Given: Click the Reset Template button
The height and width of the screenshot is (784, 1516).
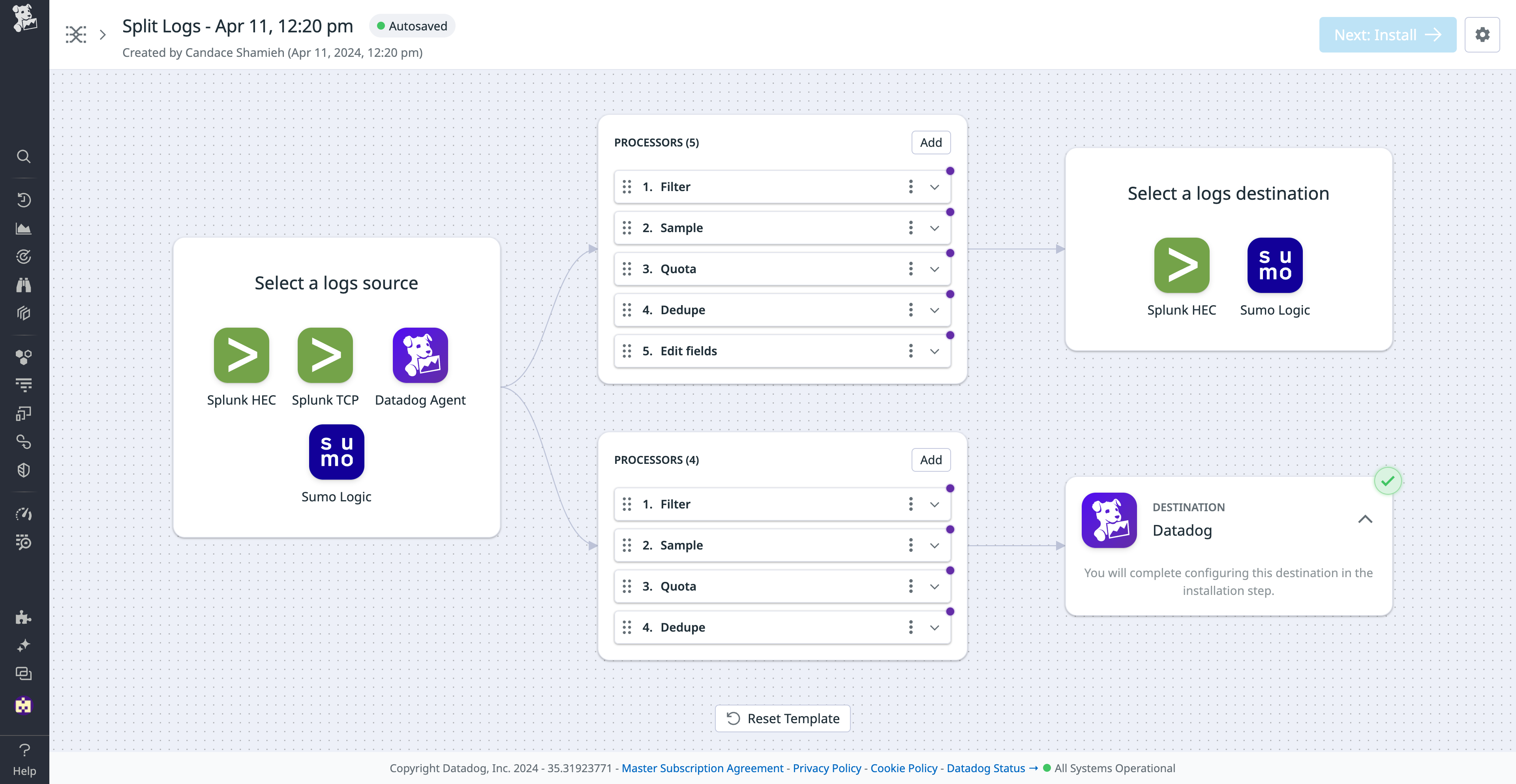Looking at the screenshot, I should (x=782, y=718).
